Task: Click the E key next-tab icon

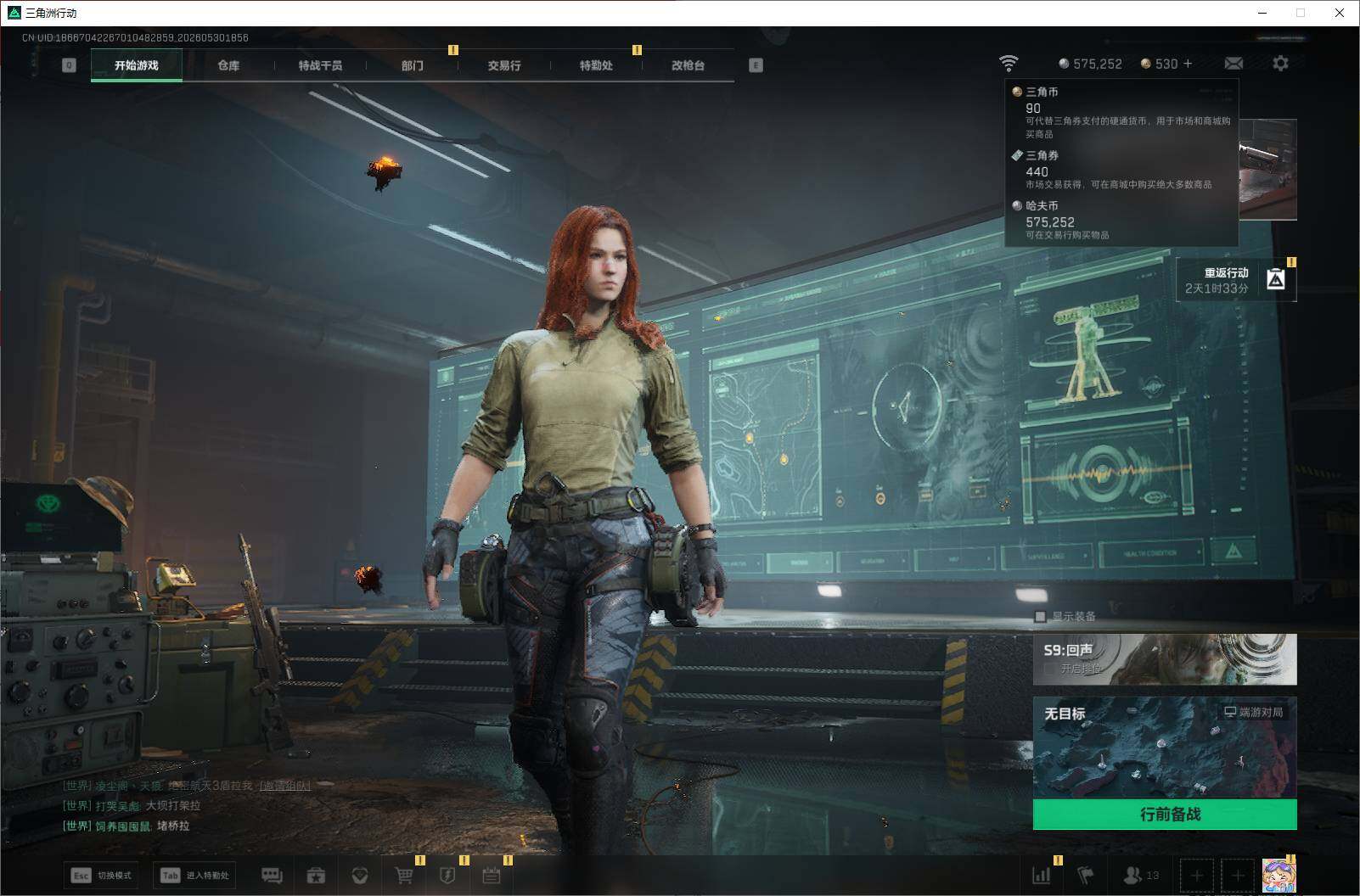Action: click(x=756, y=65)
